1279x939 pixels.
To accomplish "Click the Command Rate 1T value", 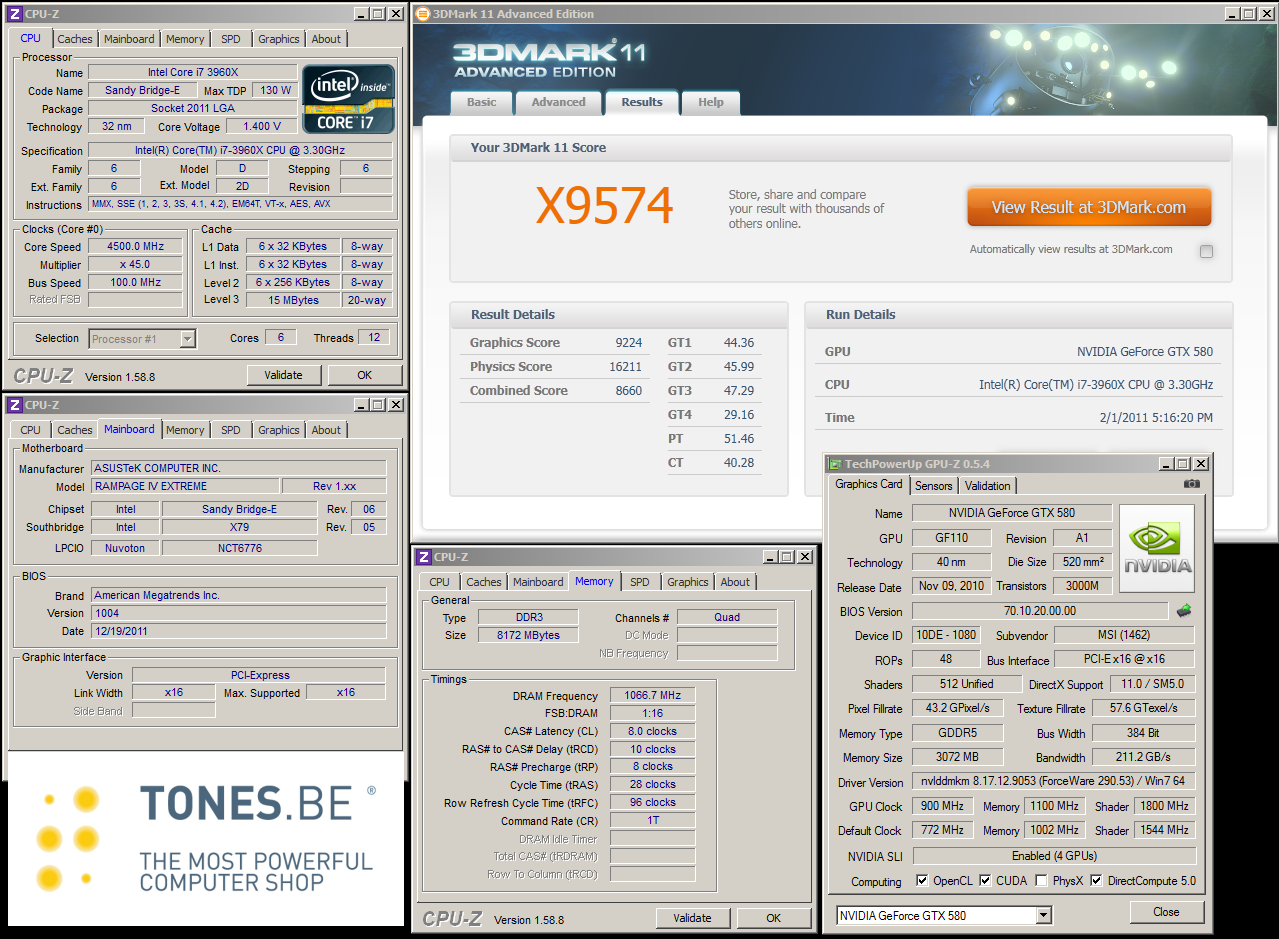I will pos(652,820).
